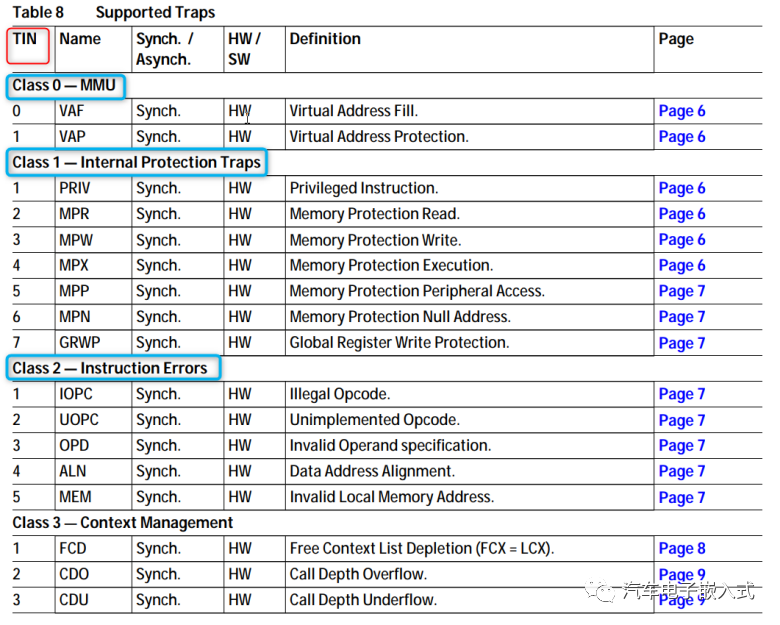Jump to Page 8 from FCD row
The width and height of the screenshot is (780, 625).
click(x=681, y=548)
